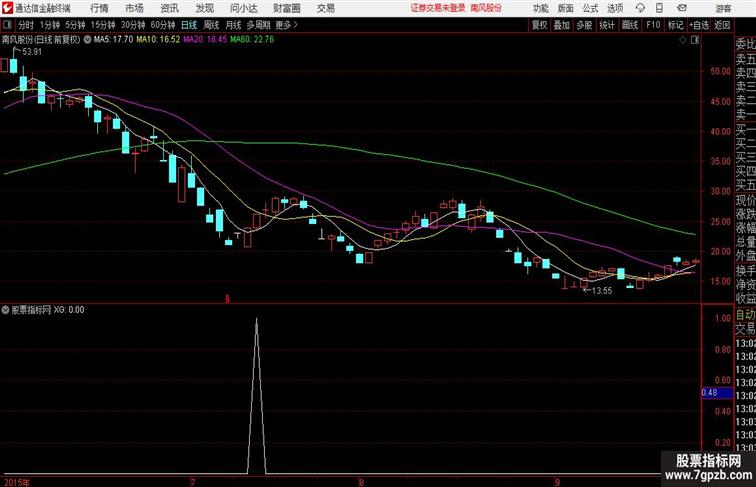
Task: Open the 版面 menu
Action: click(566, 8)
